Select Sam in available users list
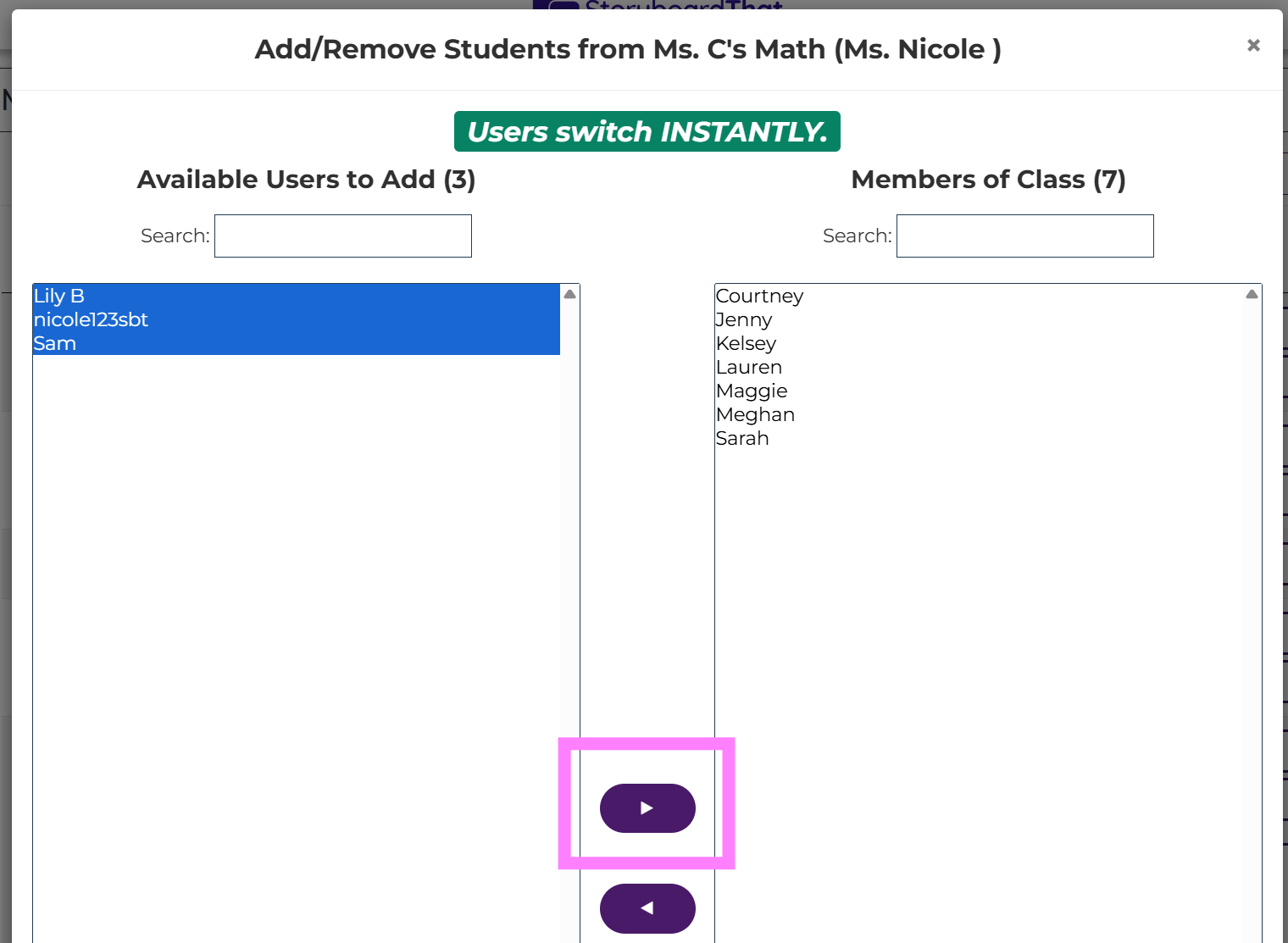This screenshot has height=943, width=1288. [x=55, y=343]
